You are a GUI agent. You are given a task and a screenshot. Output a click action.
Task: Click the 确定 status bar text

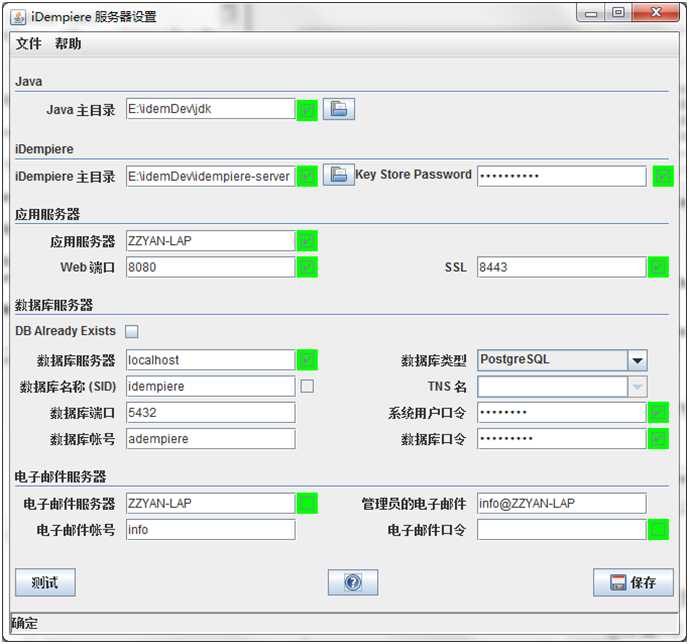coord(25,623)
